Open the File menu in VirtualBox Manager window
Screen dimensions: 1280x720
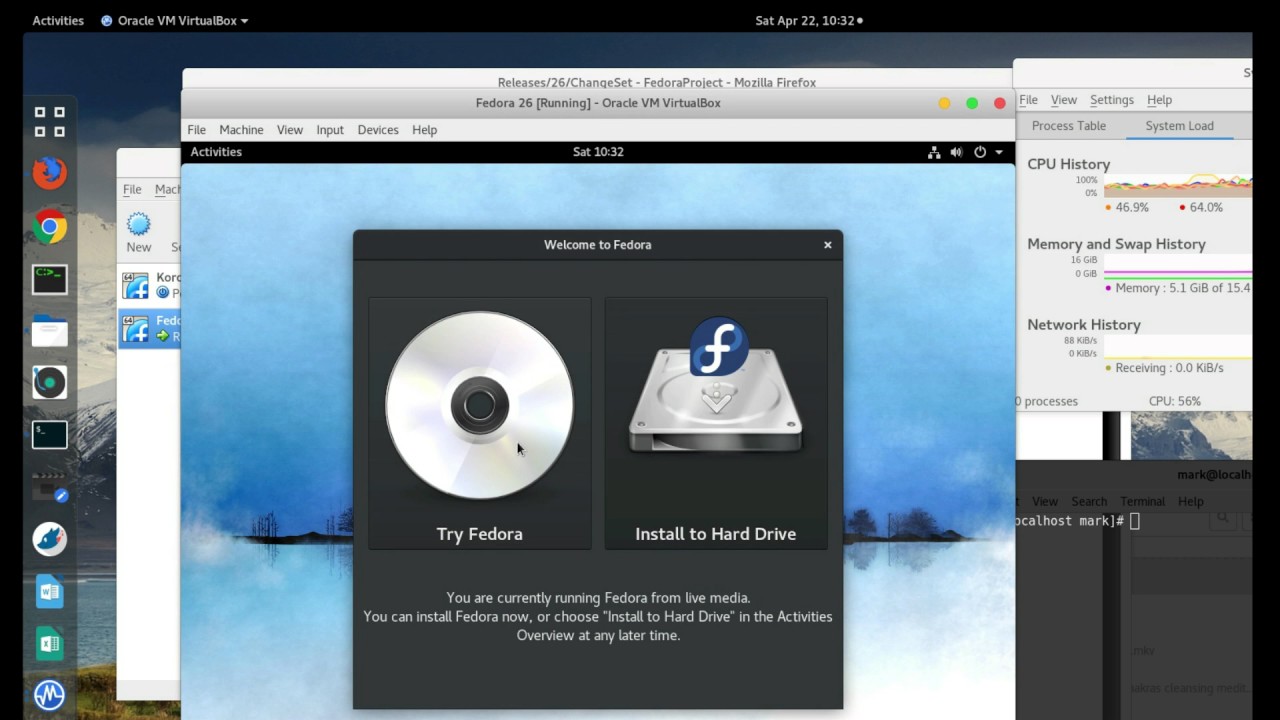pos(132,189)
